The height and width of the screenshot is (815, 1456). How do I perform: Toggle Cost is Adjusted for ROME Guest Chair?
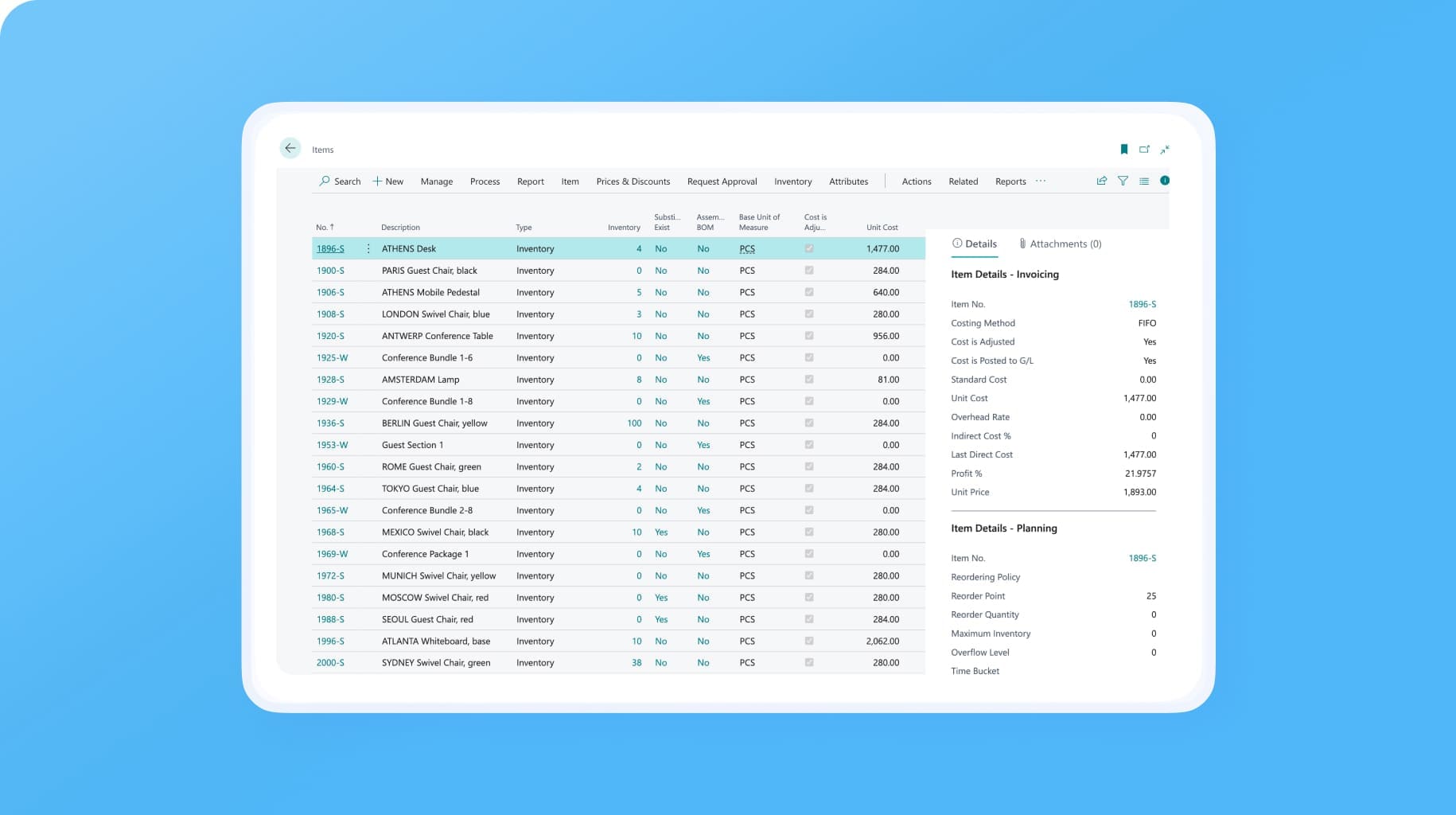click(809, 467)
